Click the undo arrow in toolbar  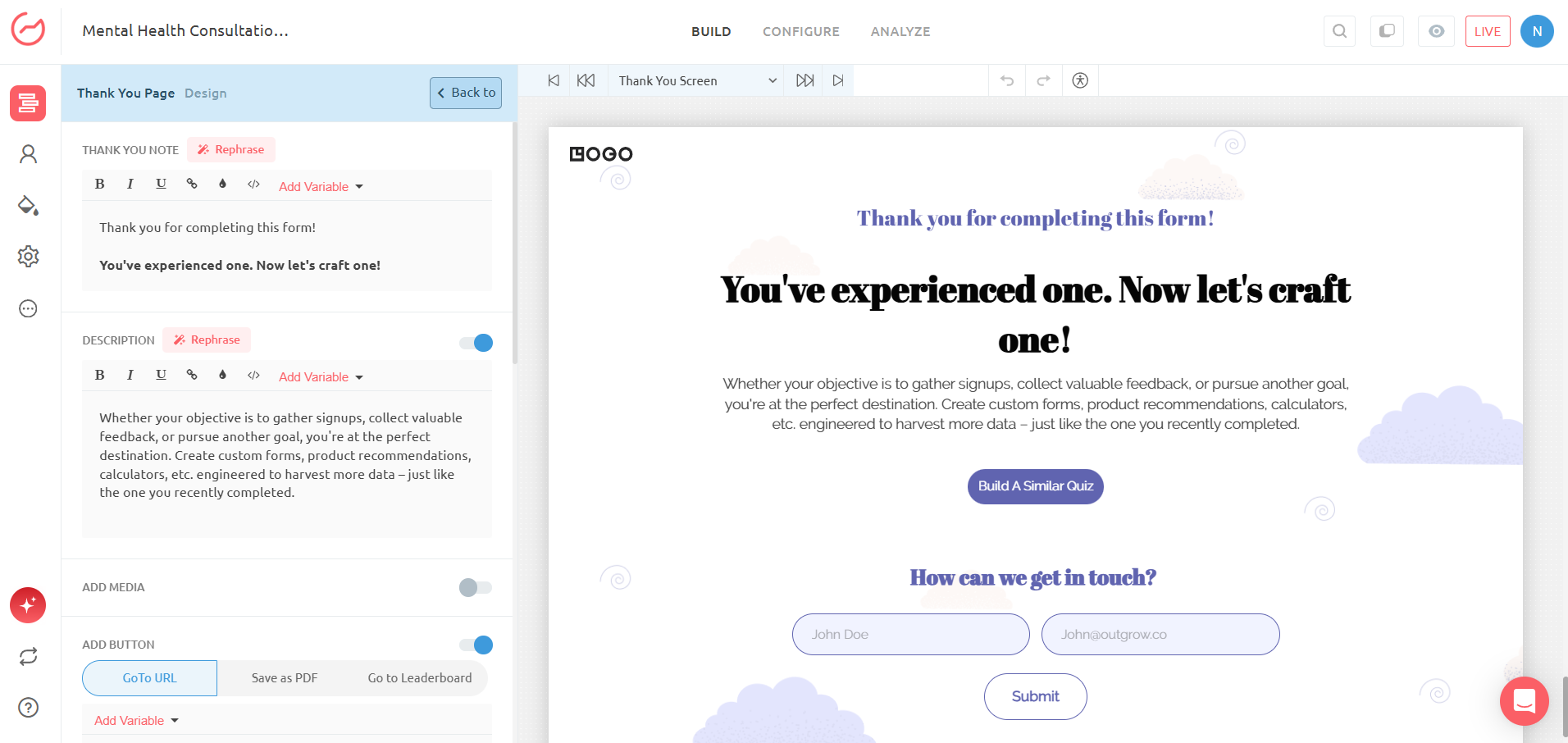pos(1007,80)
